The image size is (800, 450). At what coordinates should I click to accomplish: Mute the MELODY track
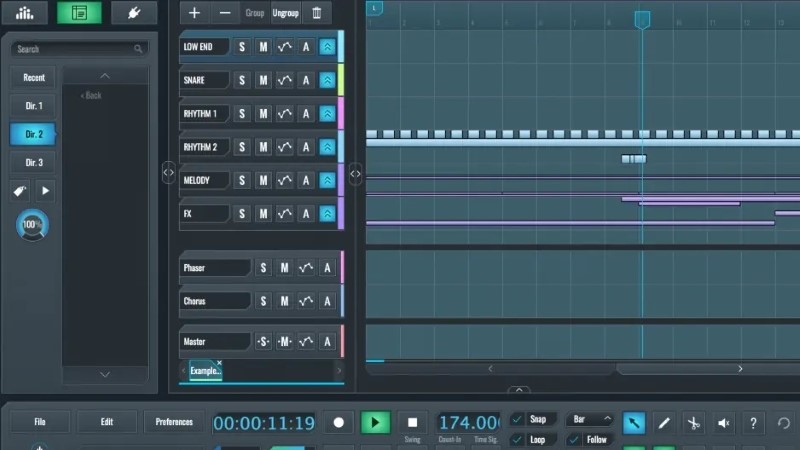(x=263, y=180)
